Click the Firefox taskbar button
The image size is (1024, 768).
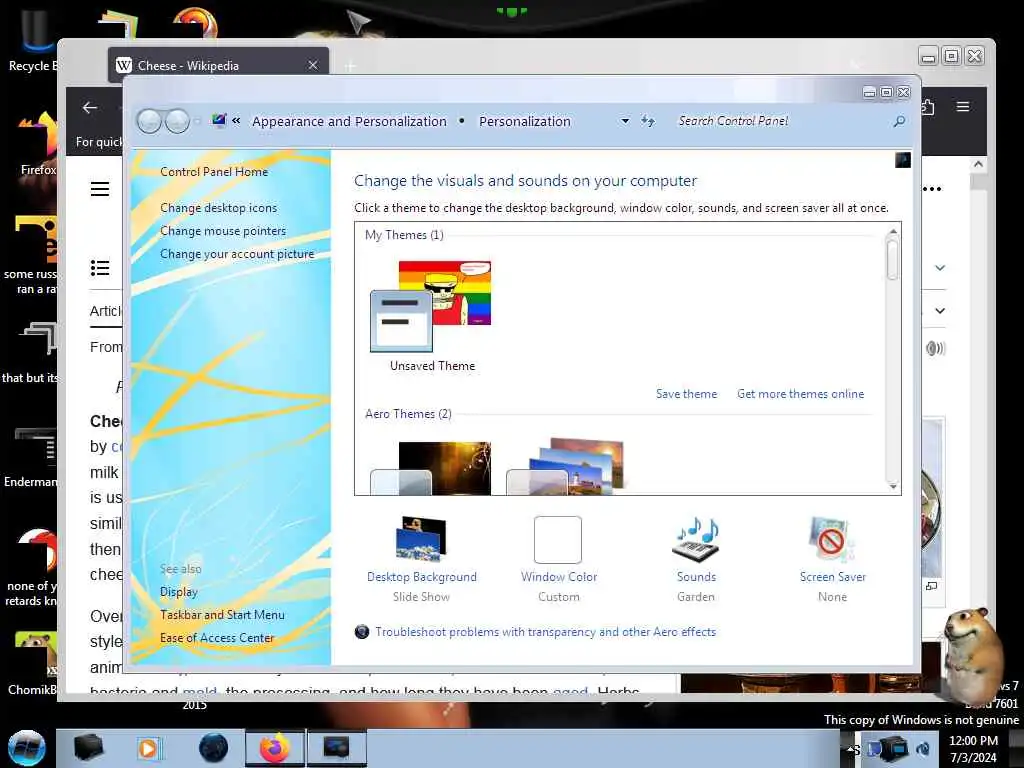(x=275, y=748)
